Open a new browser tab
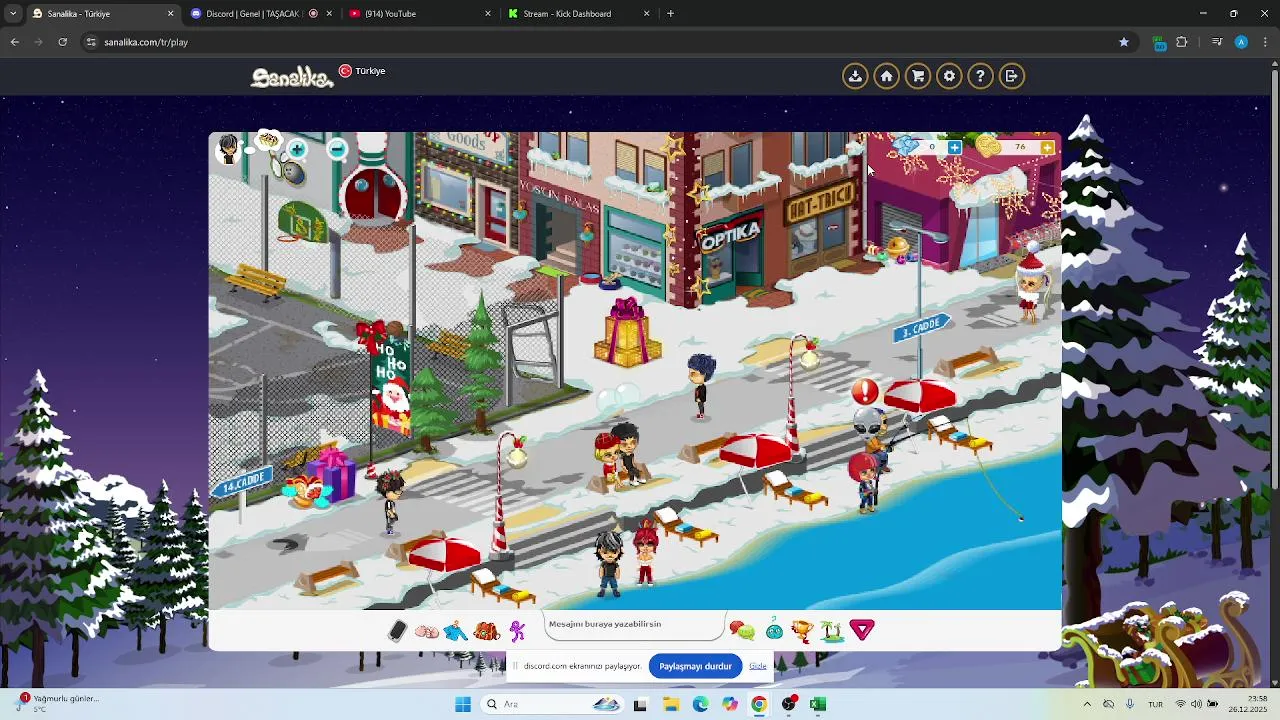 pyautogui.click(x=670, y=14)
